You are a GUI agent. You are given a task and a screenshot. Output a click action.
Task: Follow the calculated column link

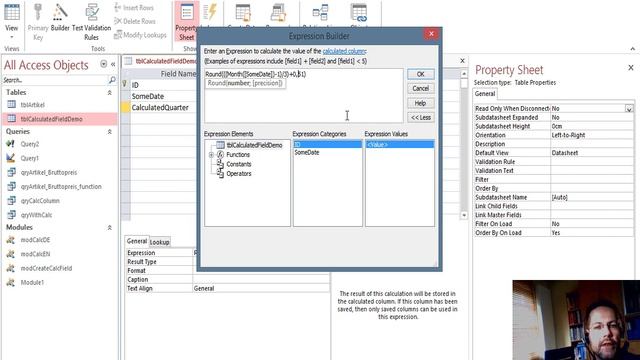344,51
